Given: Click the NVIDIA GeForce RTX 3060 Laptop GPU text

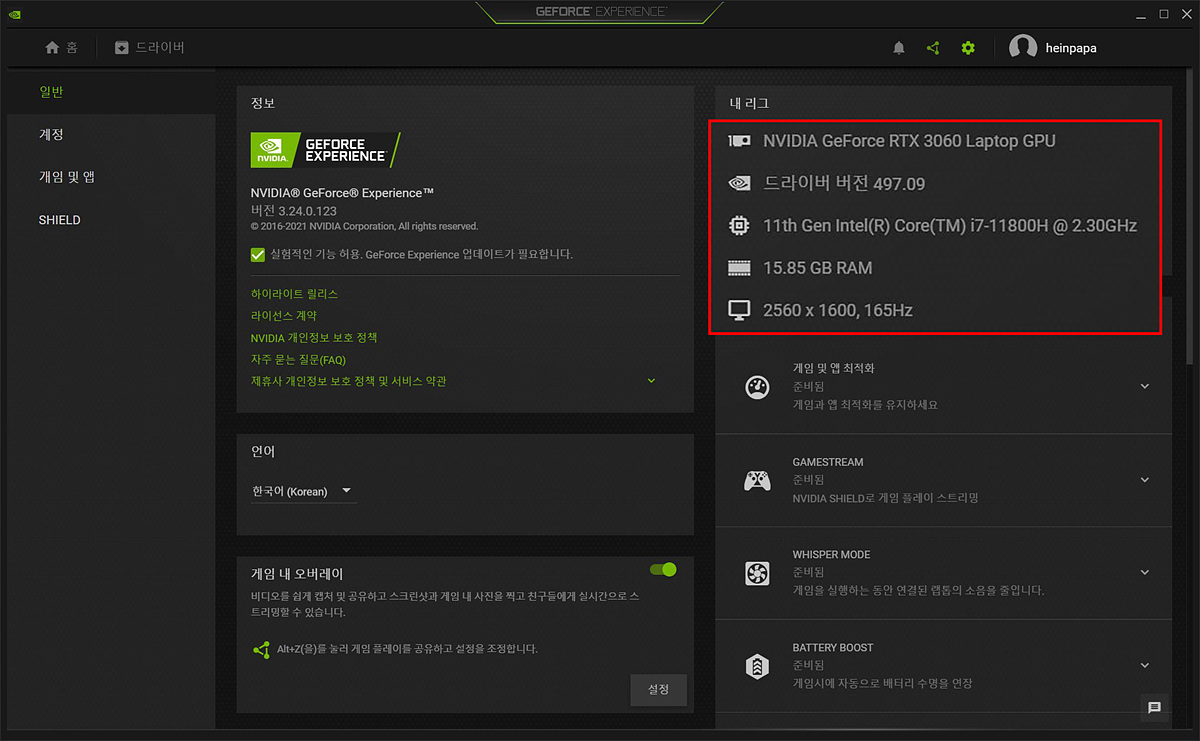Looking at the screenshot, I should click(x=909, y=141).
